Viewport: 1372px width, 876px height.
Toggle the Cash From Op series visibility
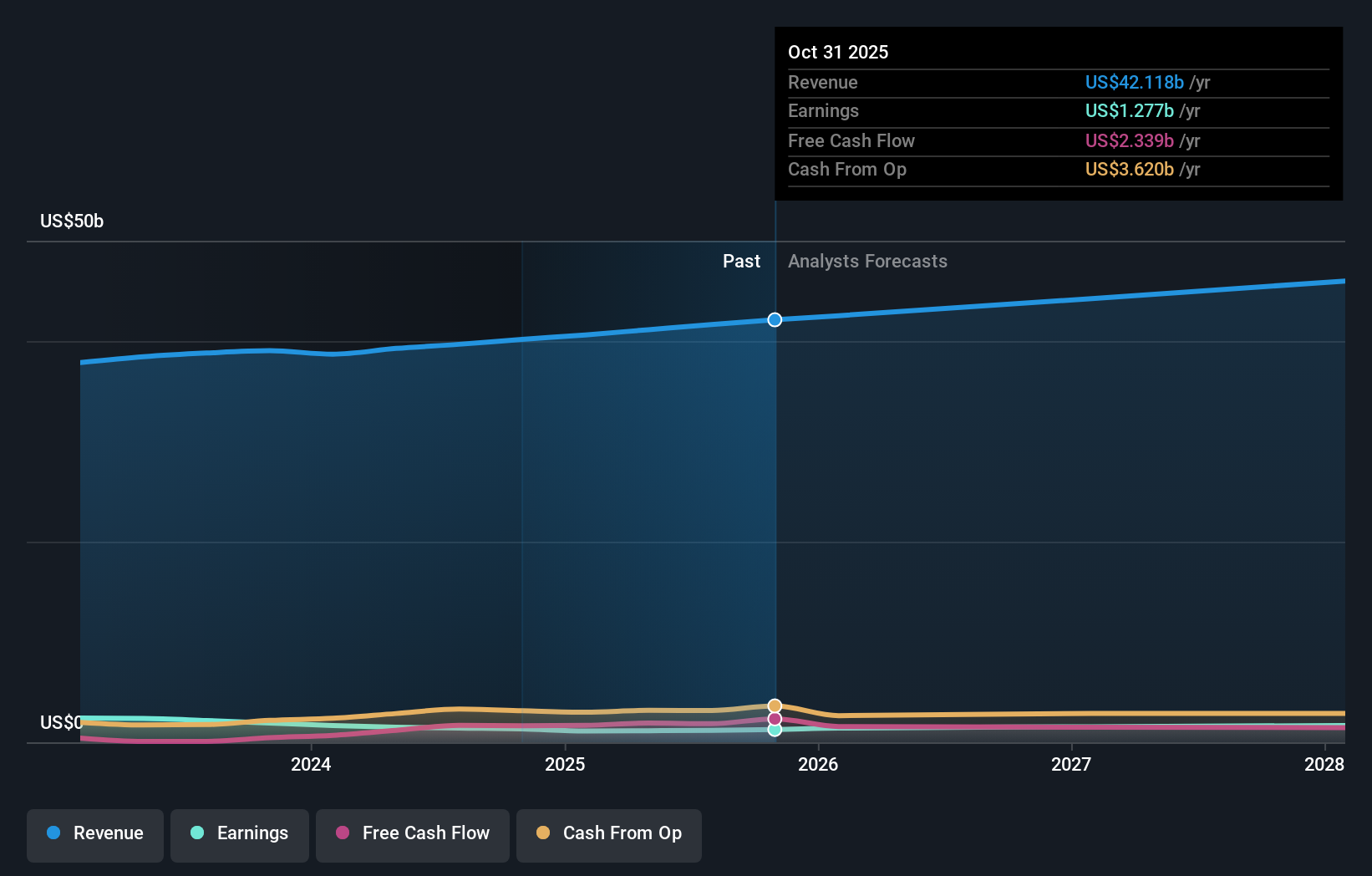tap(609, 835)
